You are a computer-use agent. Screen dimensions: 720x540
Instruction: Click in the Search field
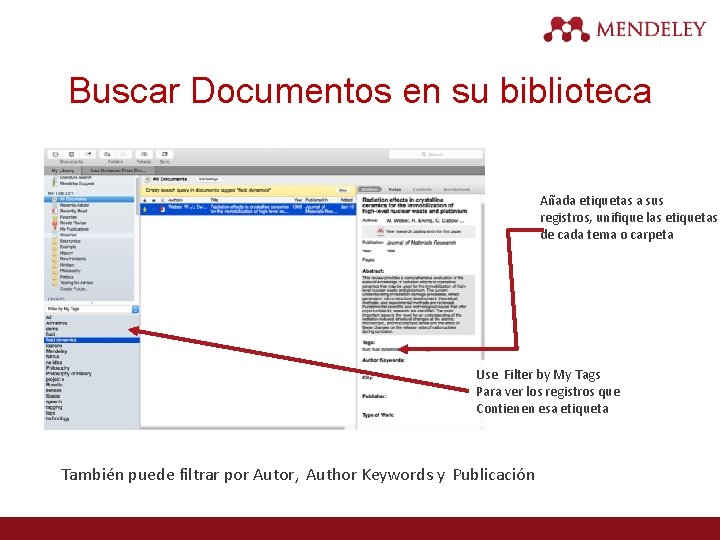pos(435,154)
